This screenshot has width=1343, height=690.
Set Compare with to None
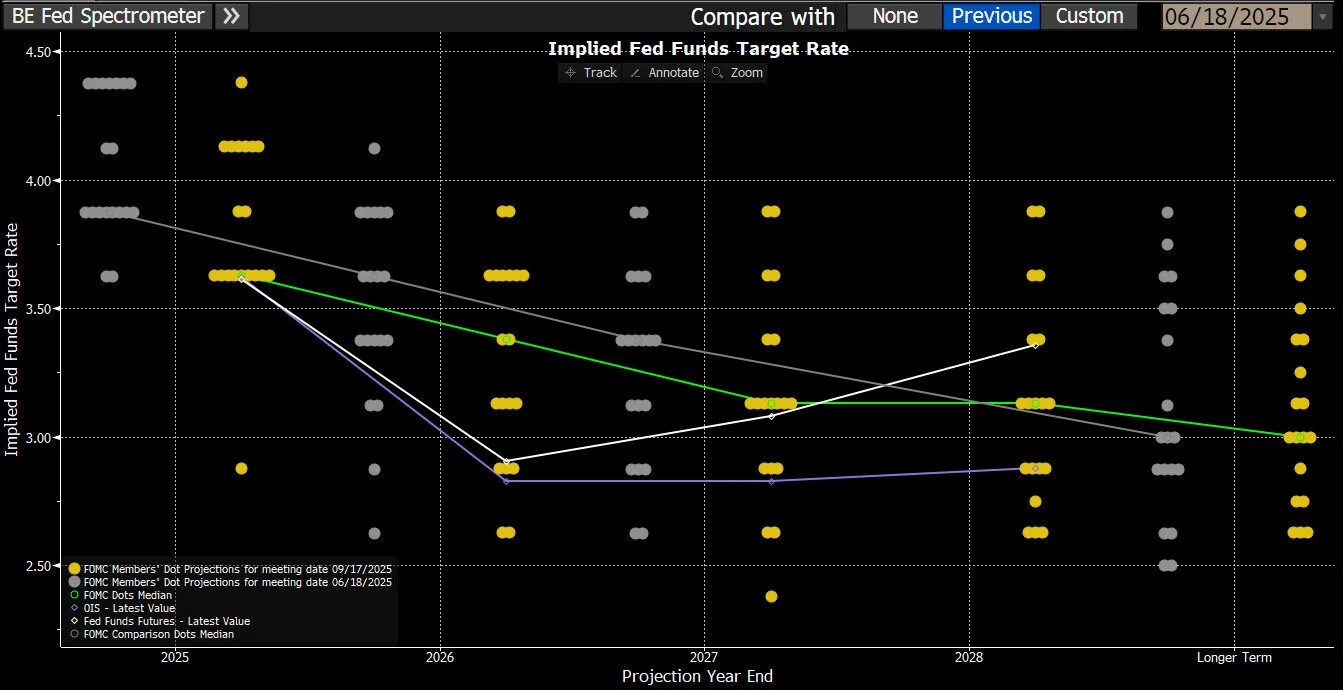[894, 16]
